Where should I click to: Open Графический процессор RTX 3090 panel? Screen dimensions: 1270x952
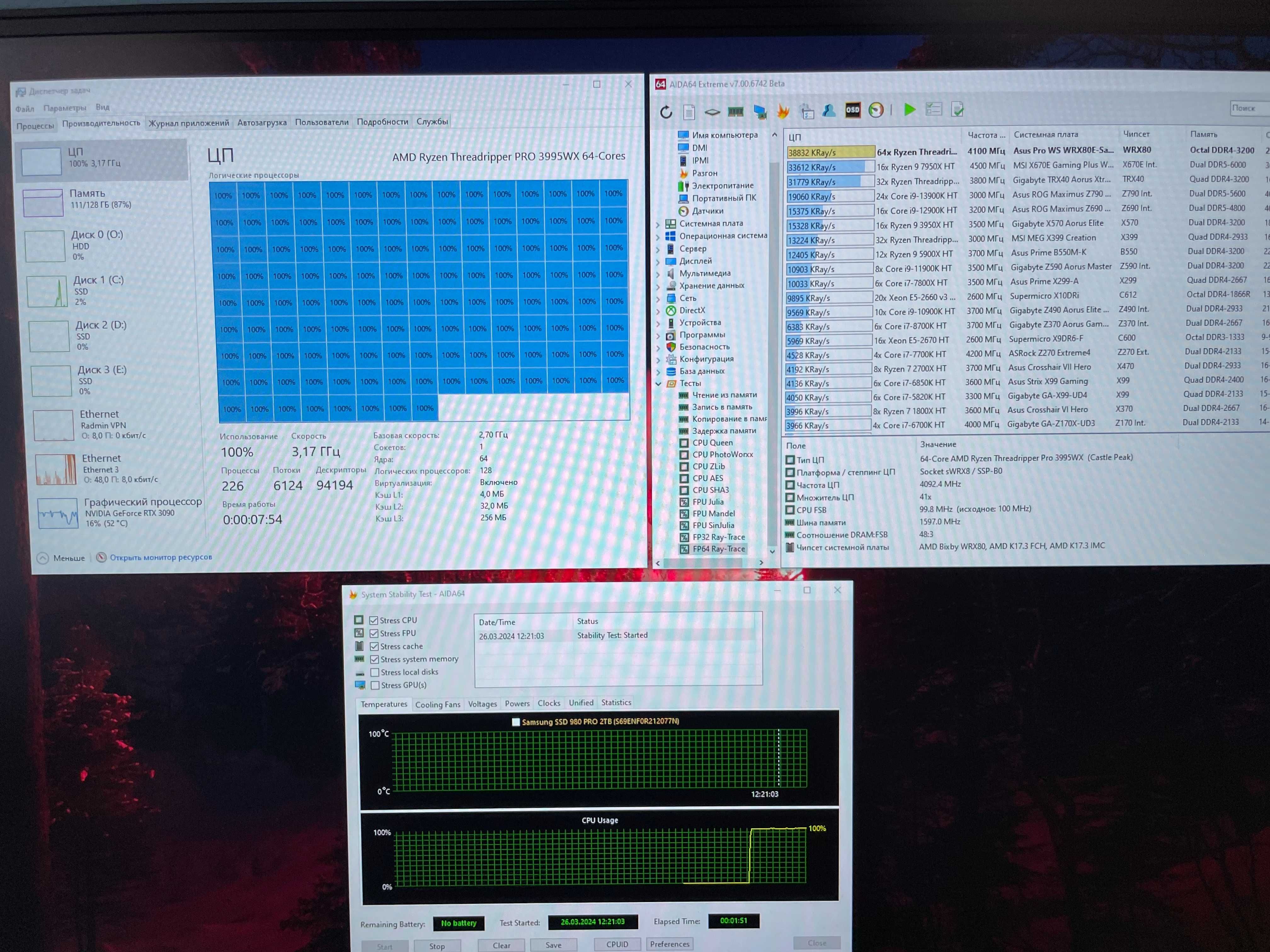119,512
